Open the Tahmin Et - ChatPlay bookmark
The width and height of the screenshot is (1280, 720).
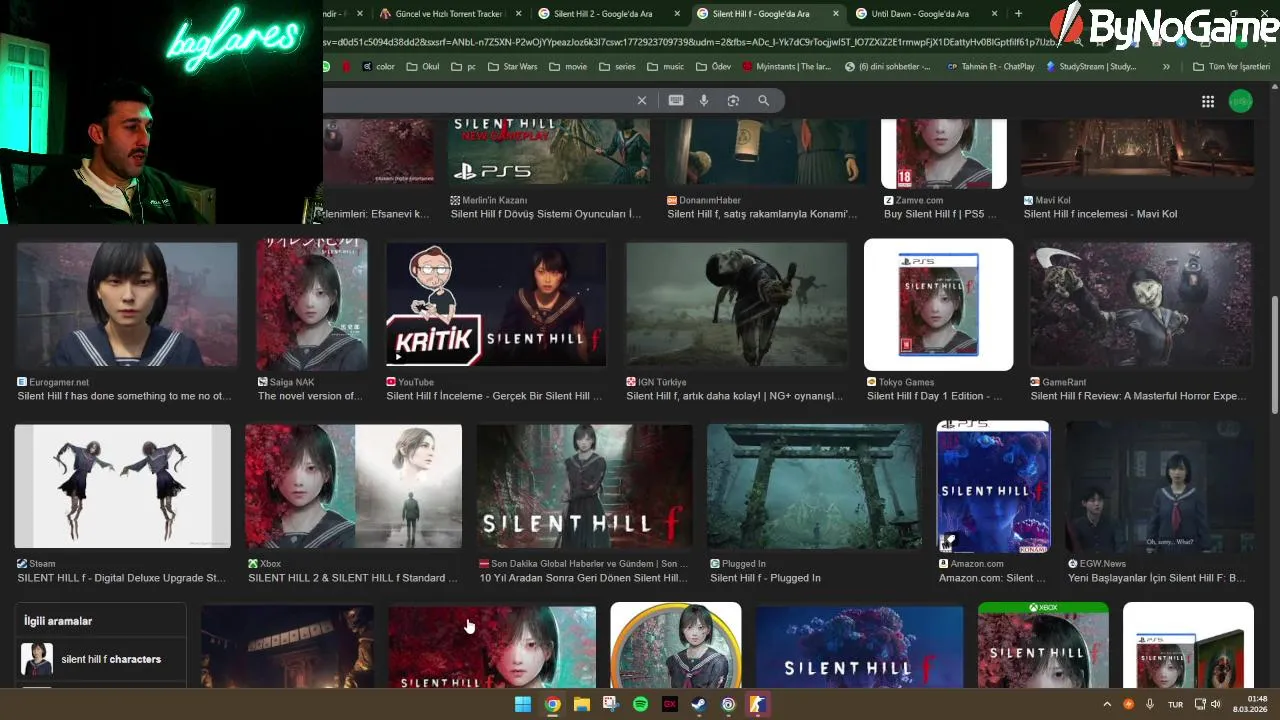point(991,67)
